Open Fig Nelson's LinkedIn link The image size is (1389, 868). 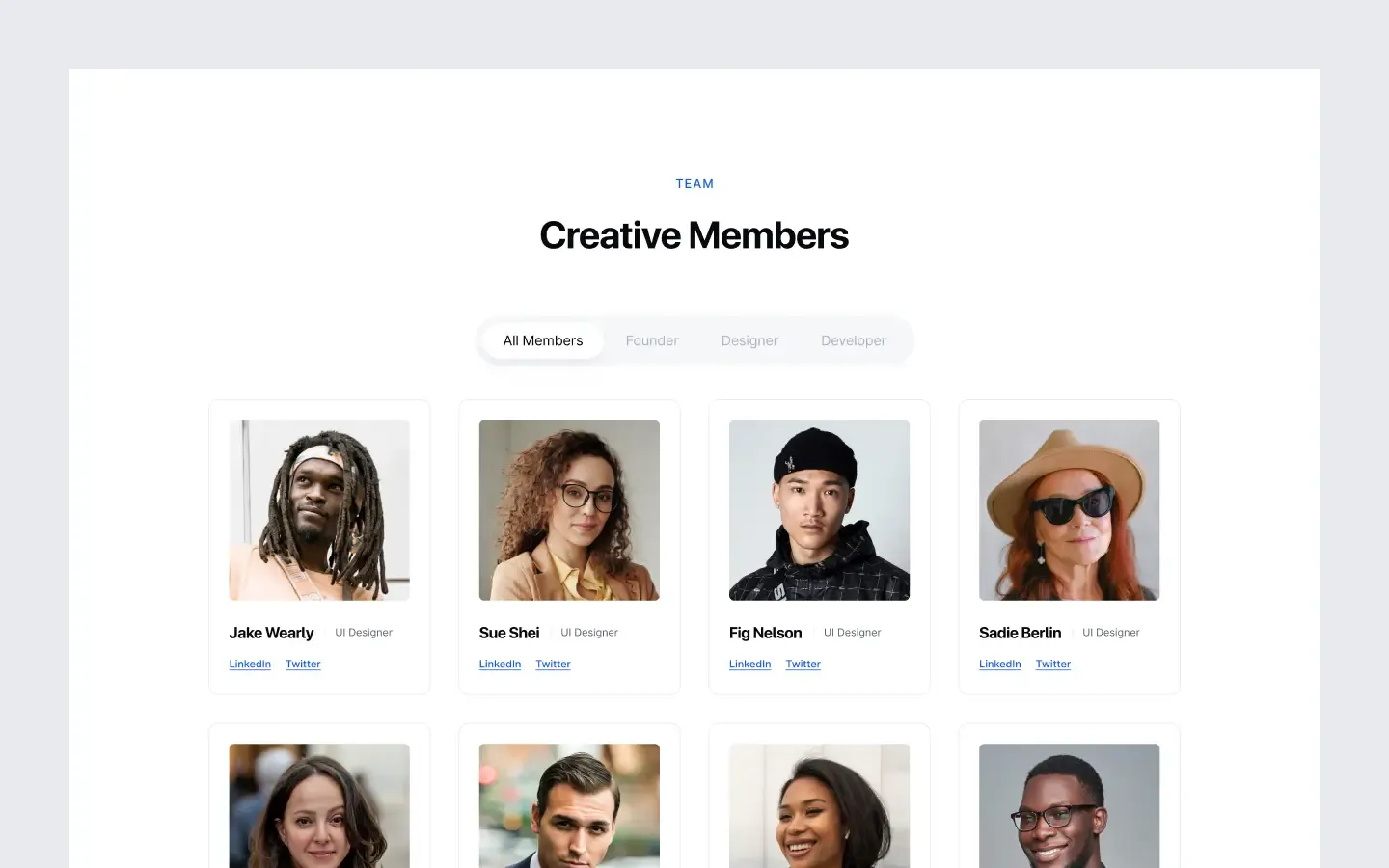[749, 664]
